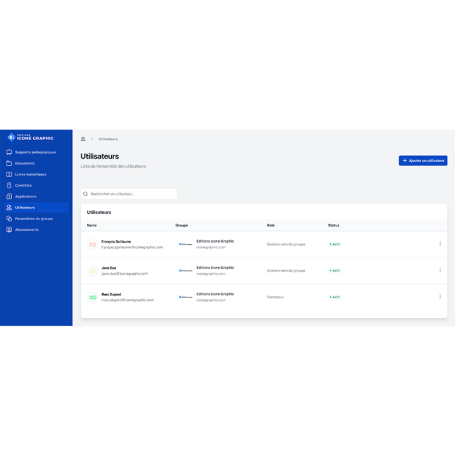
Task: Click Ajouter un utilisateur button
Action: click(423, 161)
